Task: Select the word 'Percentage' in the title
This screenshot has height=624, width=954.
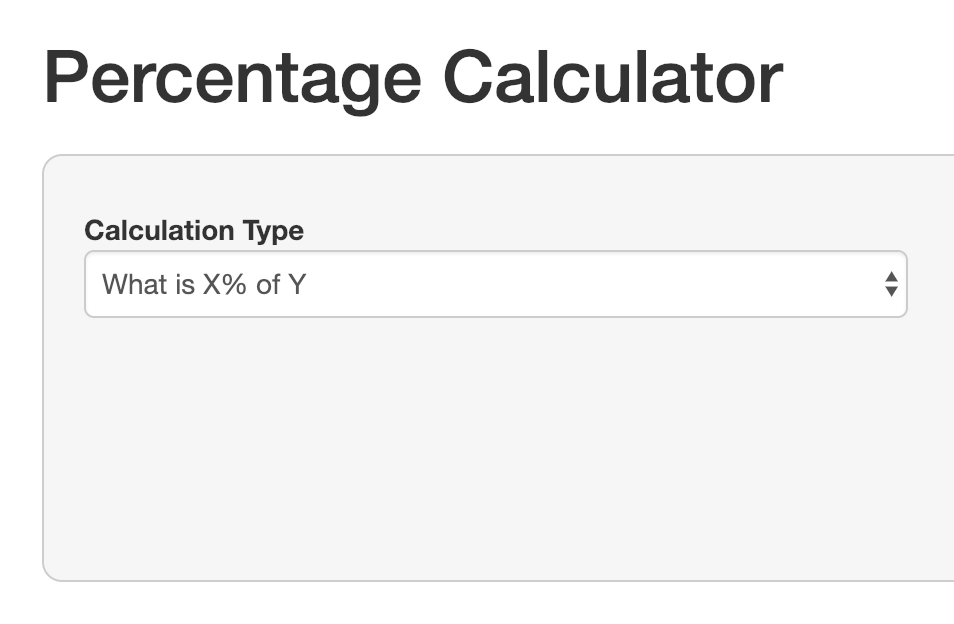Action: pos(232,78)
